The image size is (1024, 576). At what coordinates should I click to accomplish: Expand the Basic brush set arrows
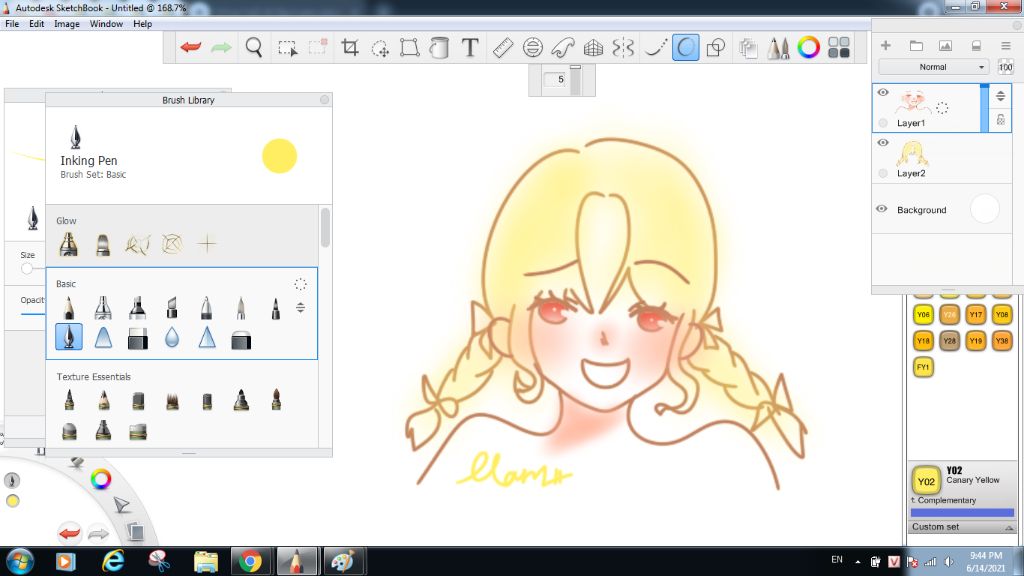(x=300, y=307)
